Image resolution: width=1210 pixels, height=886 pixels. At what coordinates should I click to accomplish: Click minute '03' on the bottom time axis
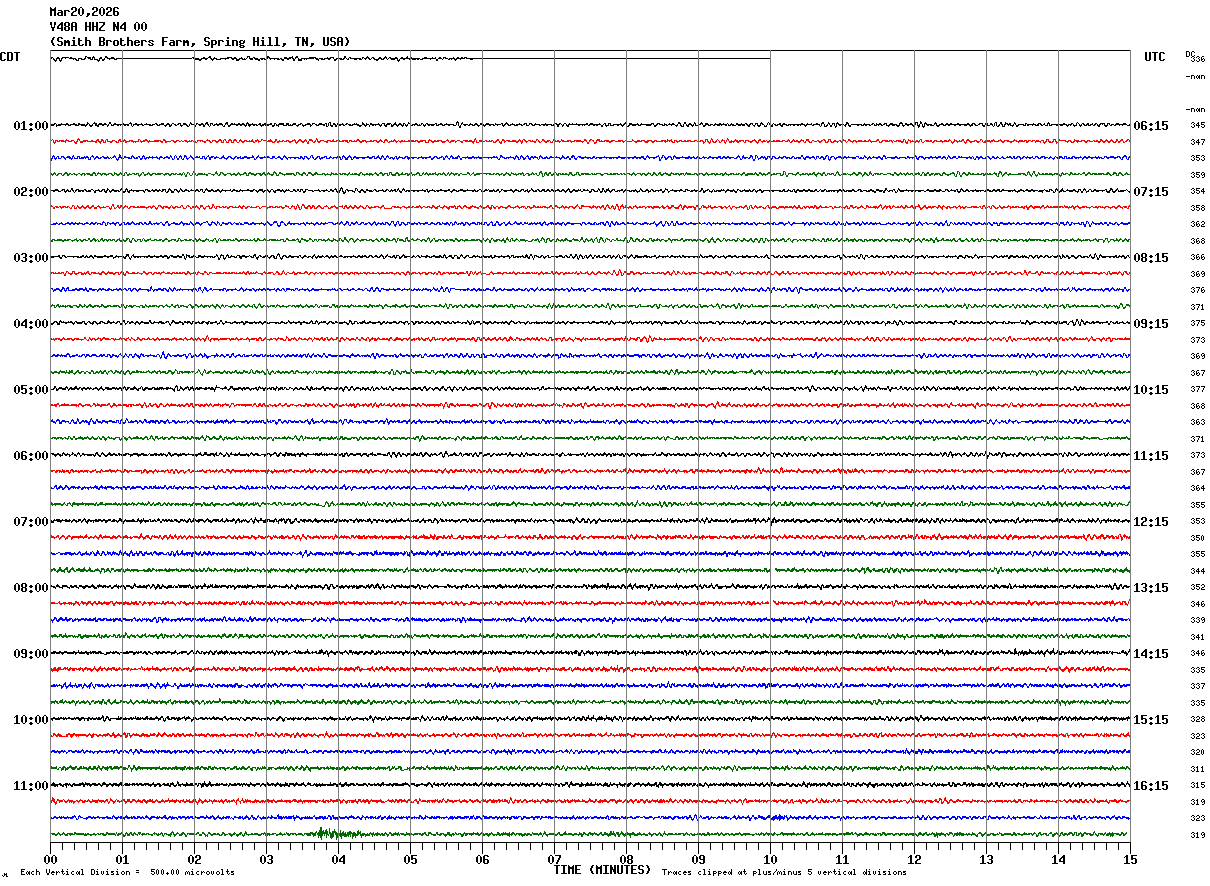pyautogui.click(x=266, y=859)
